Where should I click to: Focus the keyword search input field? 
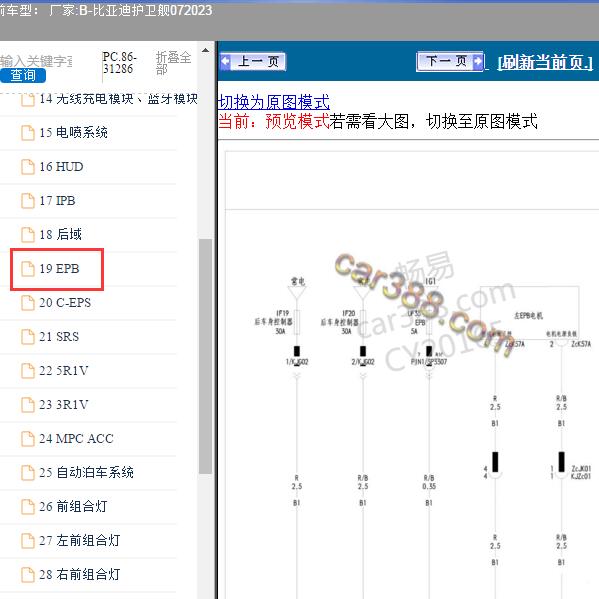[x=36, y=61]
